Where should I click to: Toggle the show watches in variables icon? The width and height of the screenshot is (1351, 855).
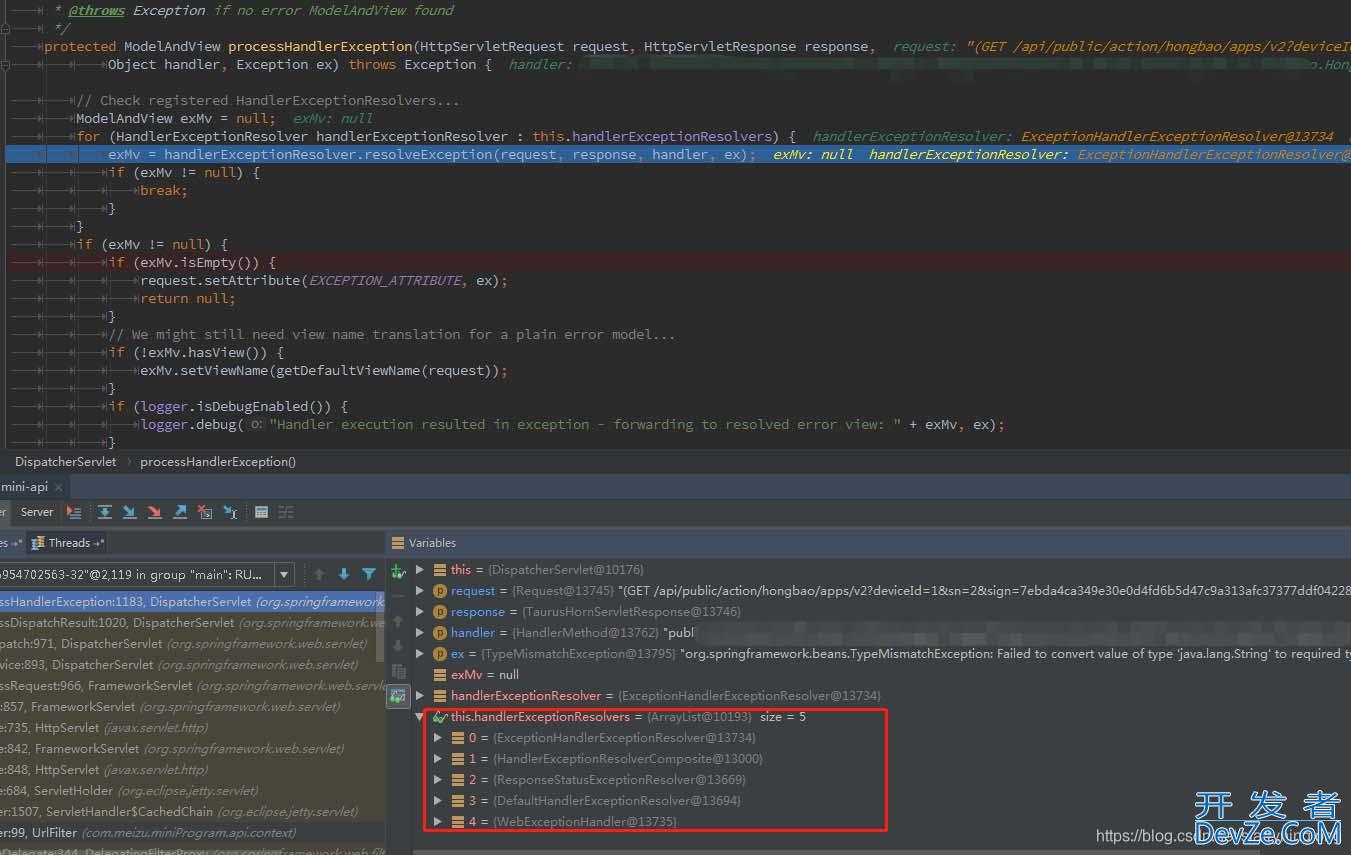click(398, 696)
